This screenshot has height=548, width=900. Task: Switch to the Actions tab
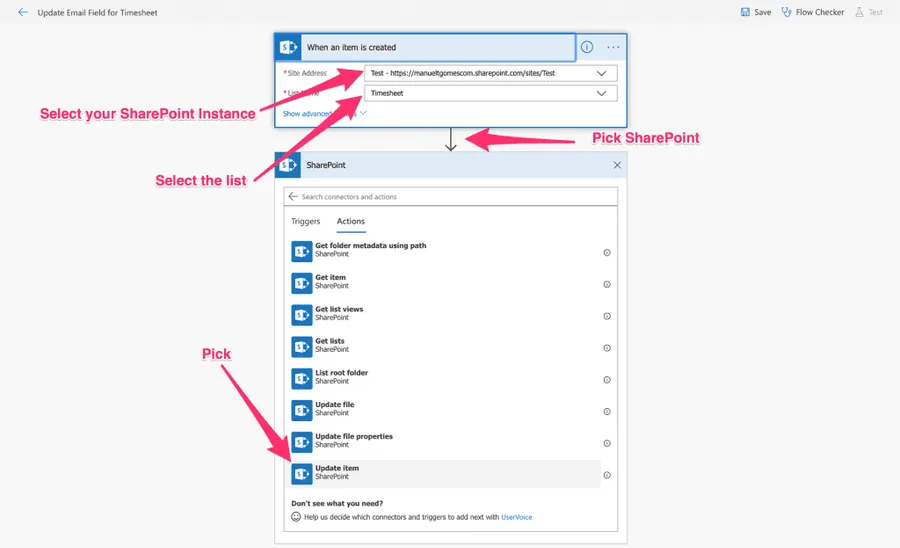click(350, 222)
